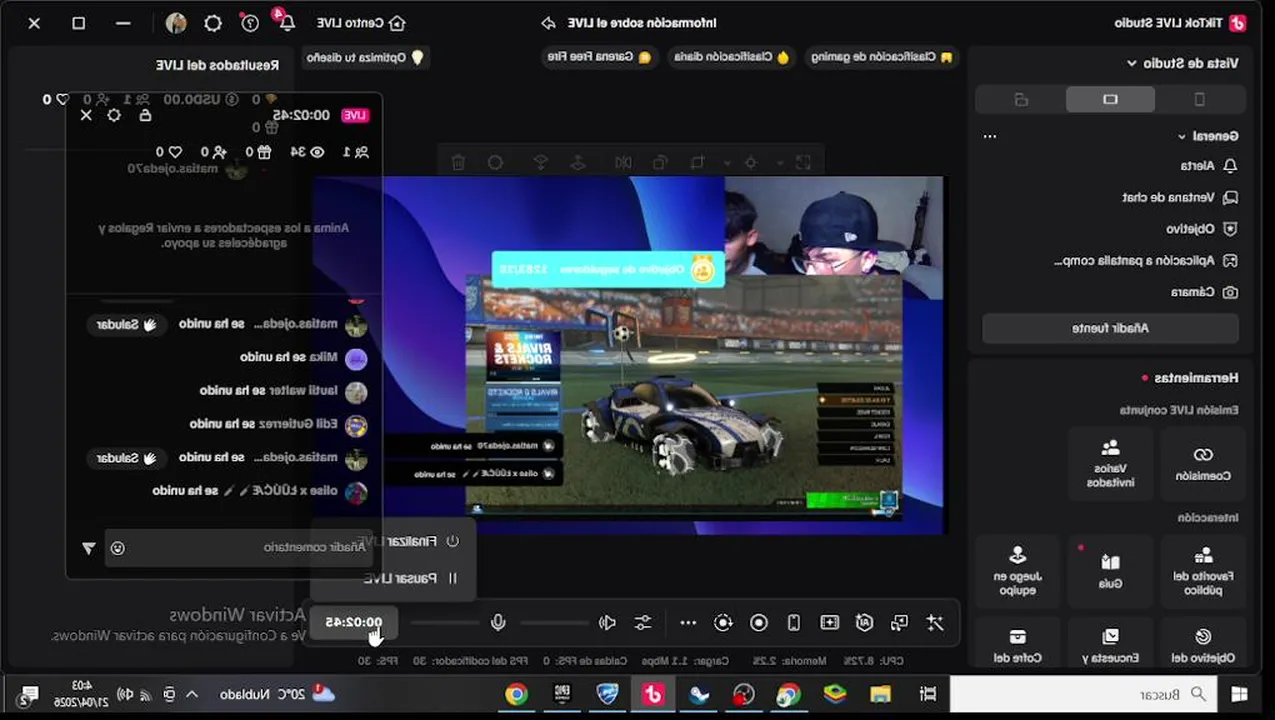
Task: Open the Juego en equipo tool
Action: click(x=1017, y=571)
